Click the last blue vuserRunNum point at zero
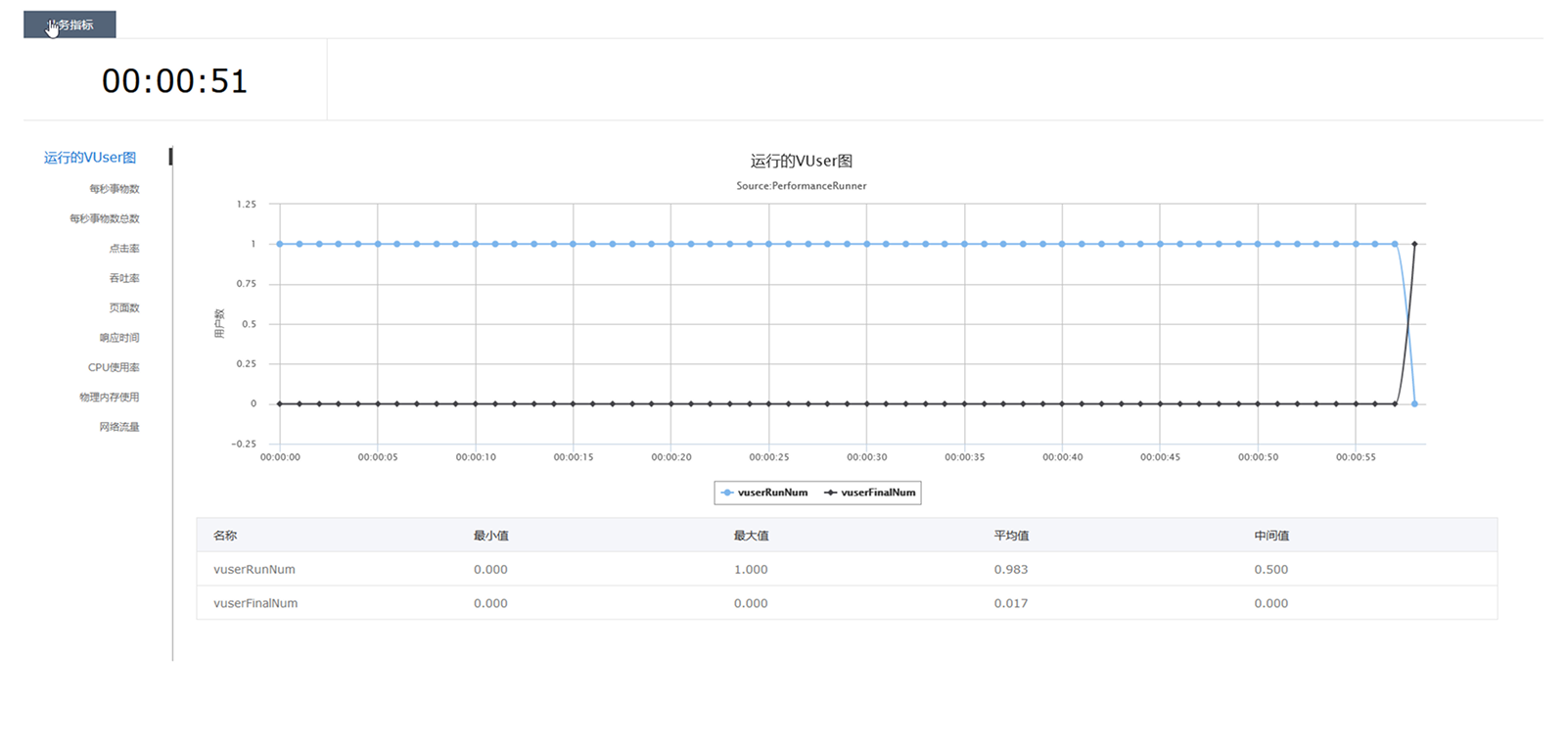Screen dimensions: 1568x752 pos(1414,403)
